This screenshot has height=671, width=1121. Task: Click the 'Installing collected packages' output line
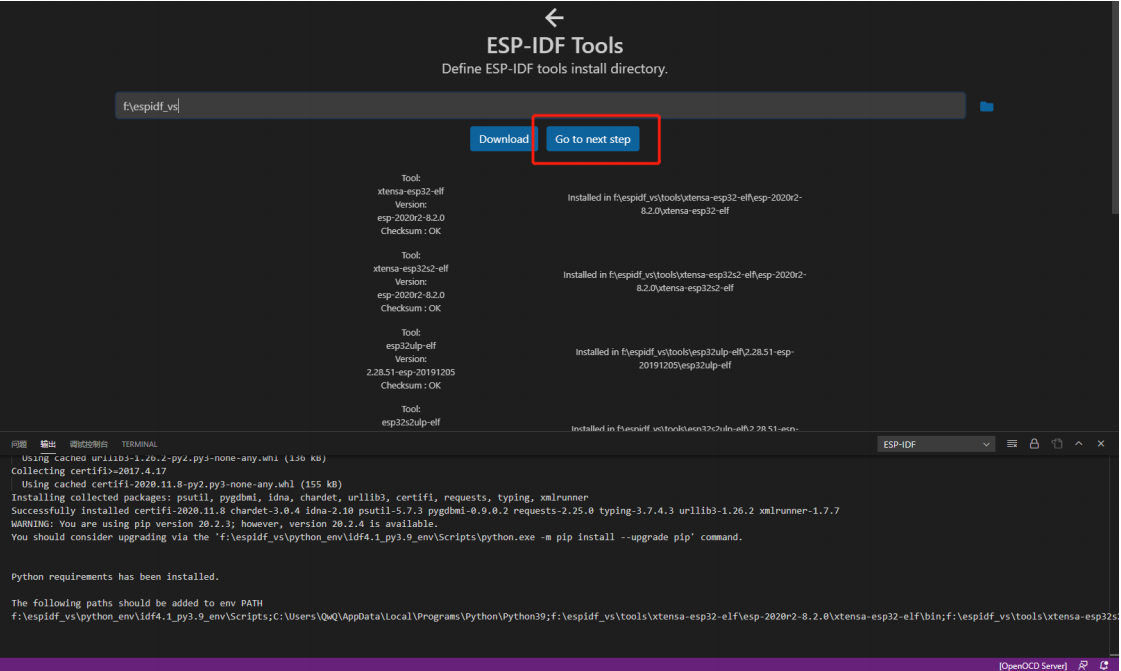(300, 497)
